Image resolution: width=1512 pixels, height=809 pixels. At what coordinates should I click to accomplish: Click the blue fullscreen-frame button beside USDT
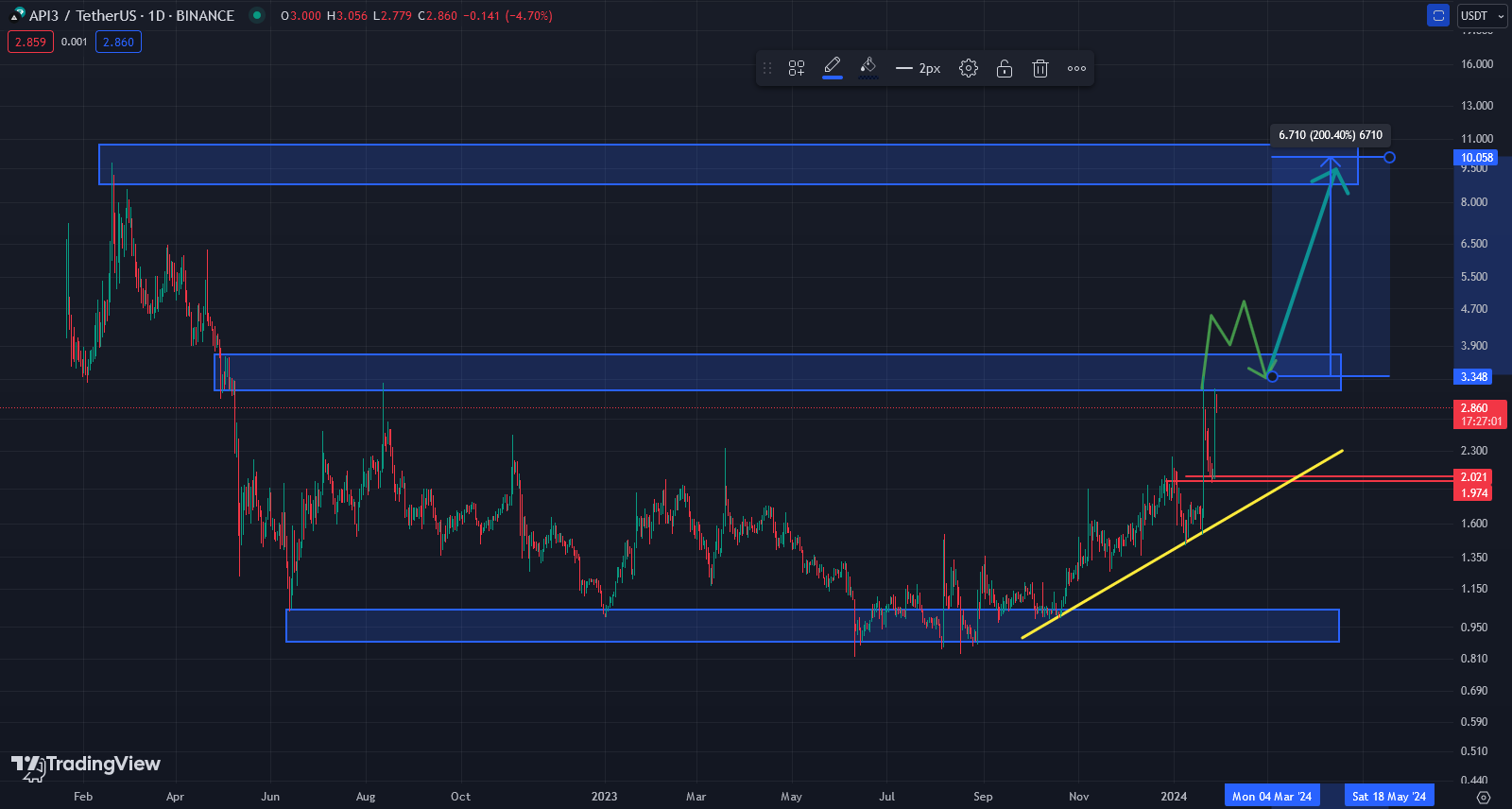click(1438, 15)
